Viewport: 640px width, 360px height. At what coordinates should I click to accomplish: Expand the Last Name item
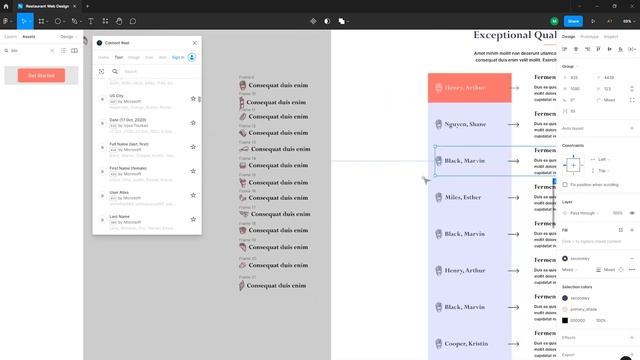[x=102, y=220]
